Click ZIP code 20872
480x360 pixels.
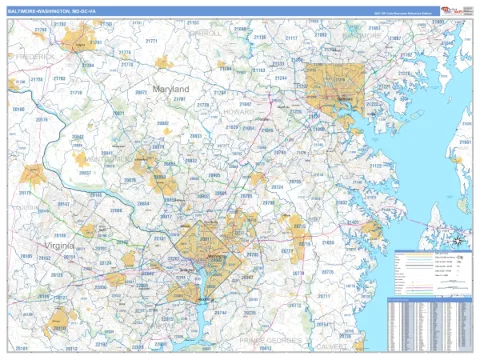[141, 92]
